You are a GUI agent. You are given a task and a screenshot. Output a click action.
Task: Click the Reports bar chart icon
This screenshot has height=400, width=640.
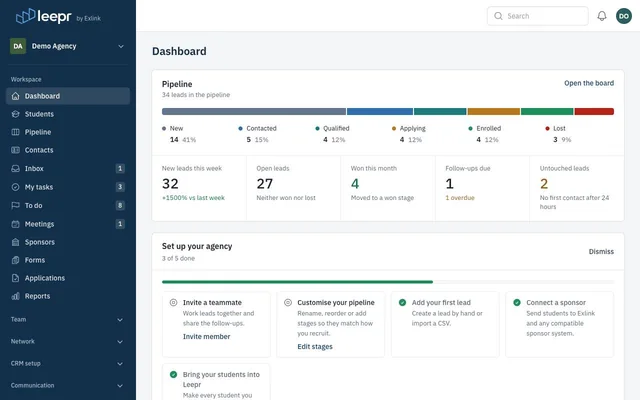click(16, 296)
